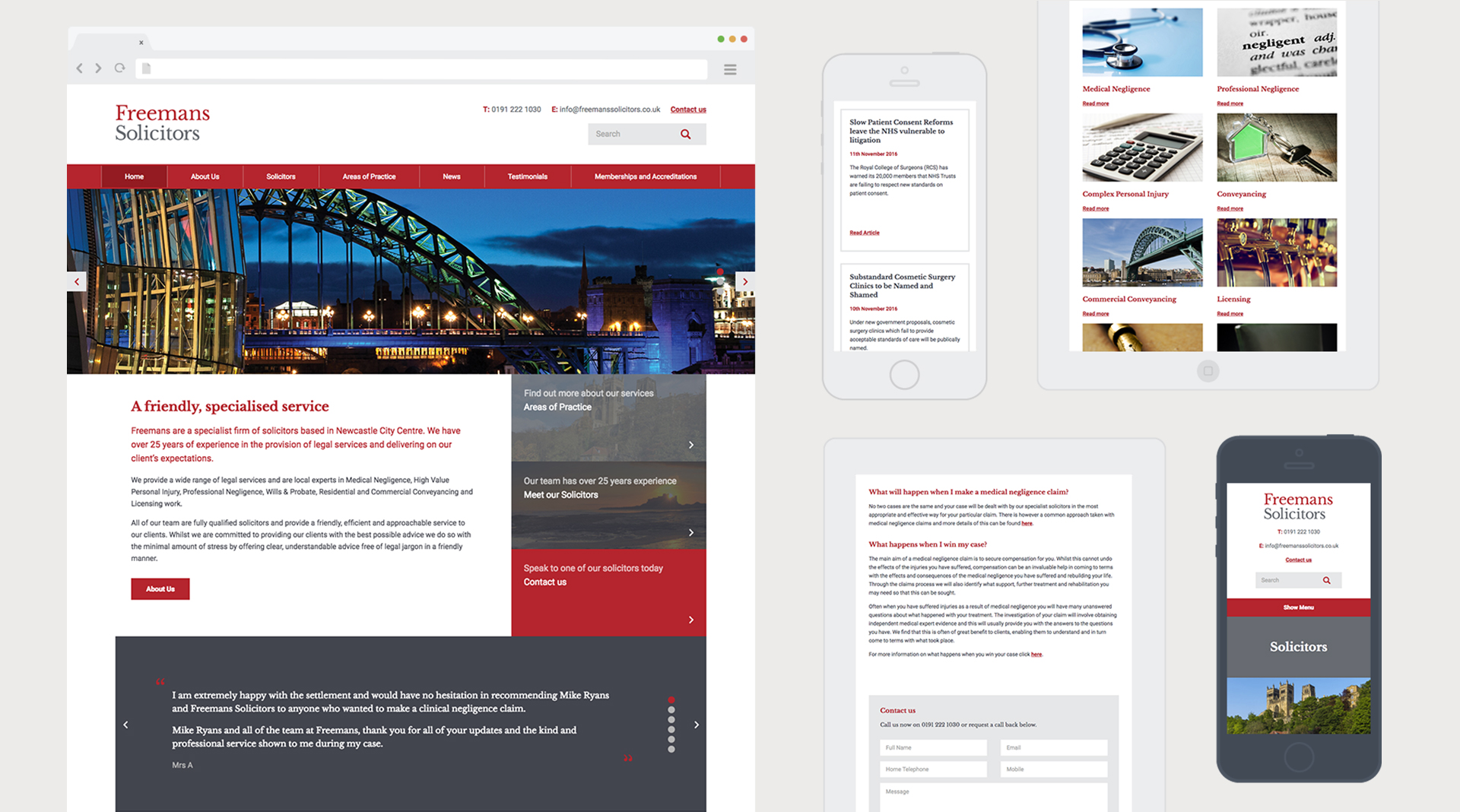Click the Durham cathedral image on the dark phone

coord(1298,706)
